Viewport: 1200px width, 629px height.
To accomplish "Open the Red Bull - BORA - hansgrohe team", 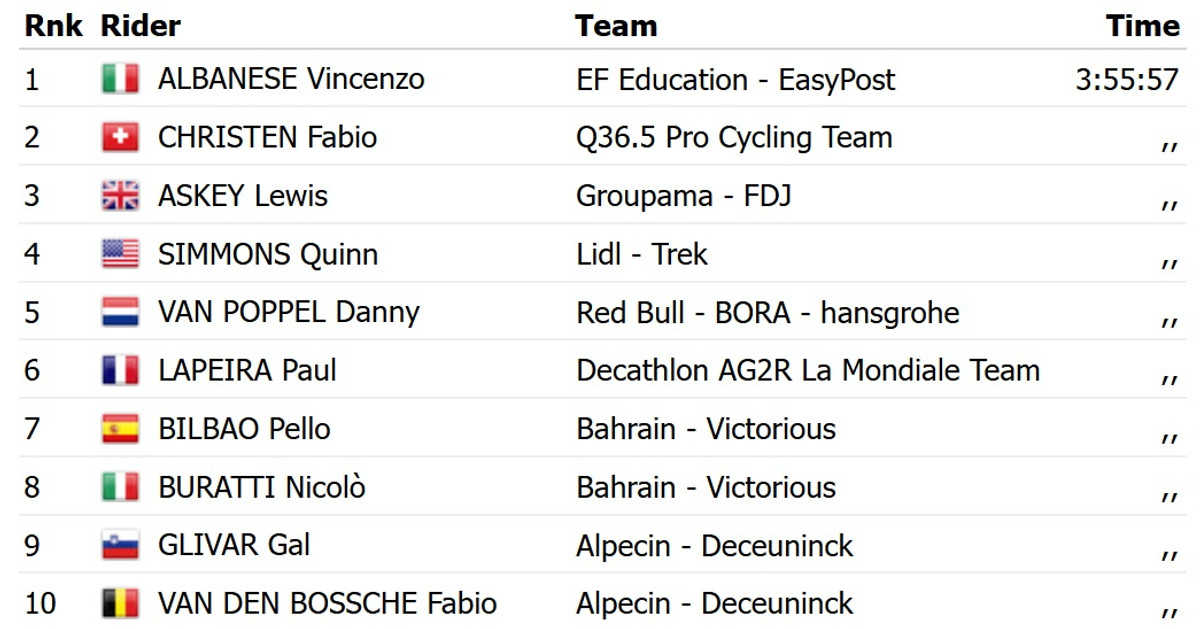I will pos(767,312).
